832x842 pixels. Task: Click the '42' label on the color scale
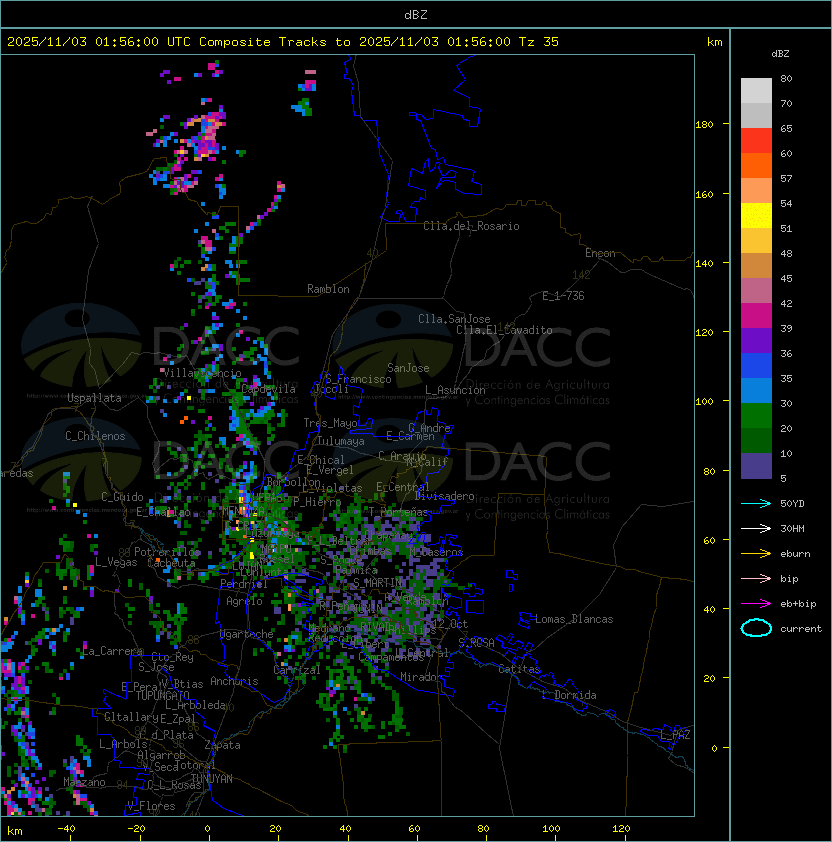(x=786, y=303)
